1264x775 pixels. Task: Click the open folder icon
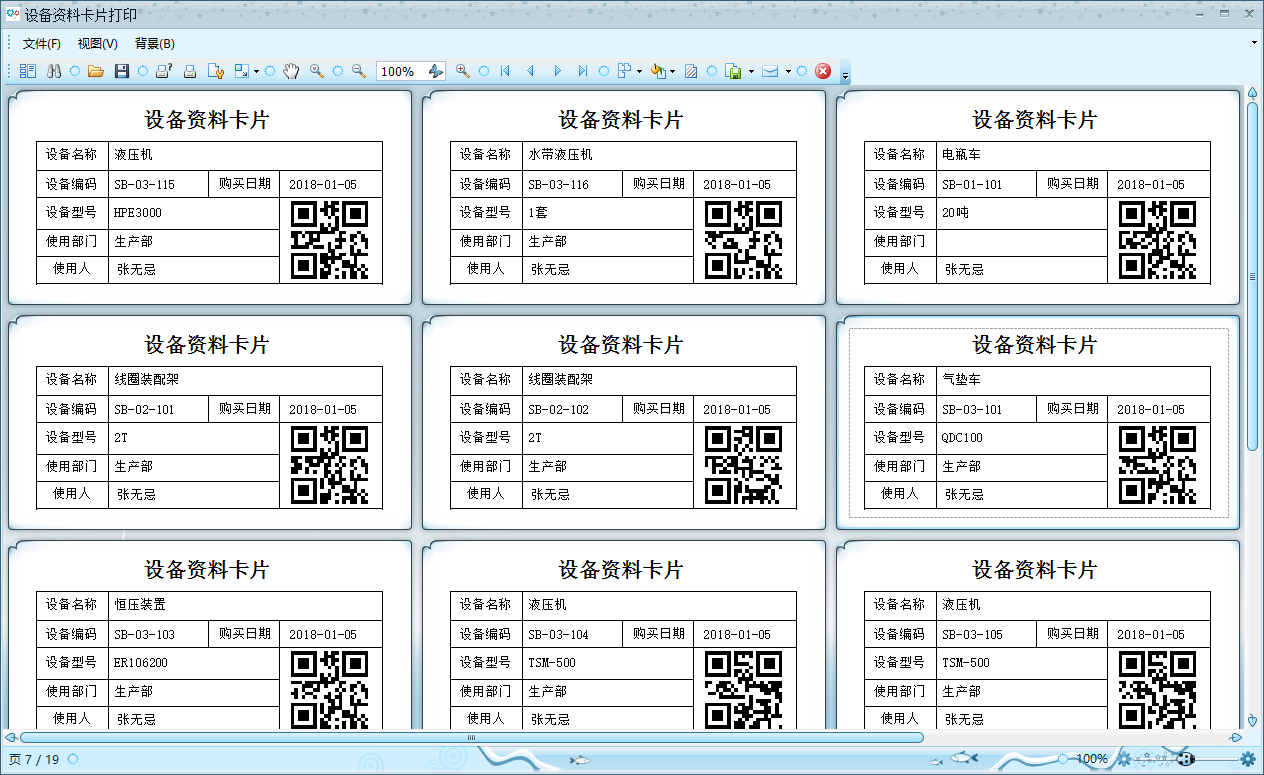(96, 71)
